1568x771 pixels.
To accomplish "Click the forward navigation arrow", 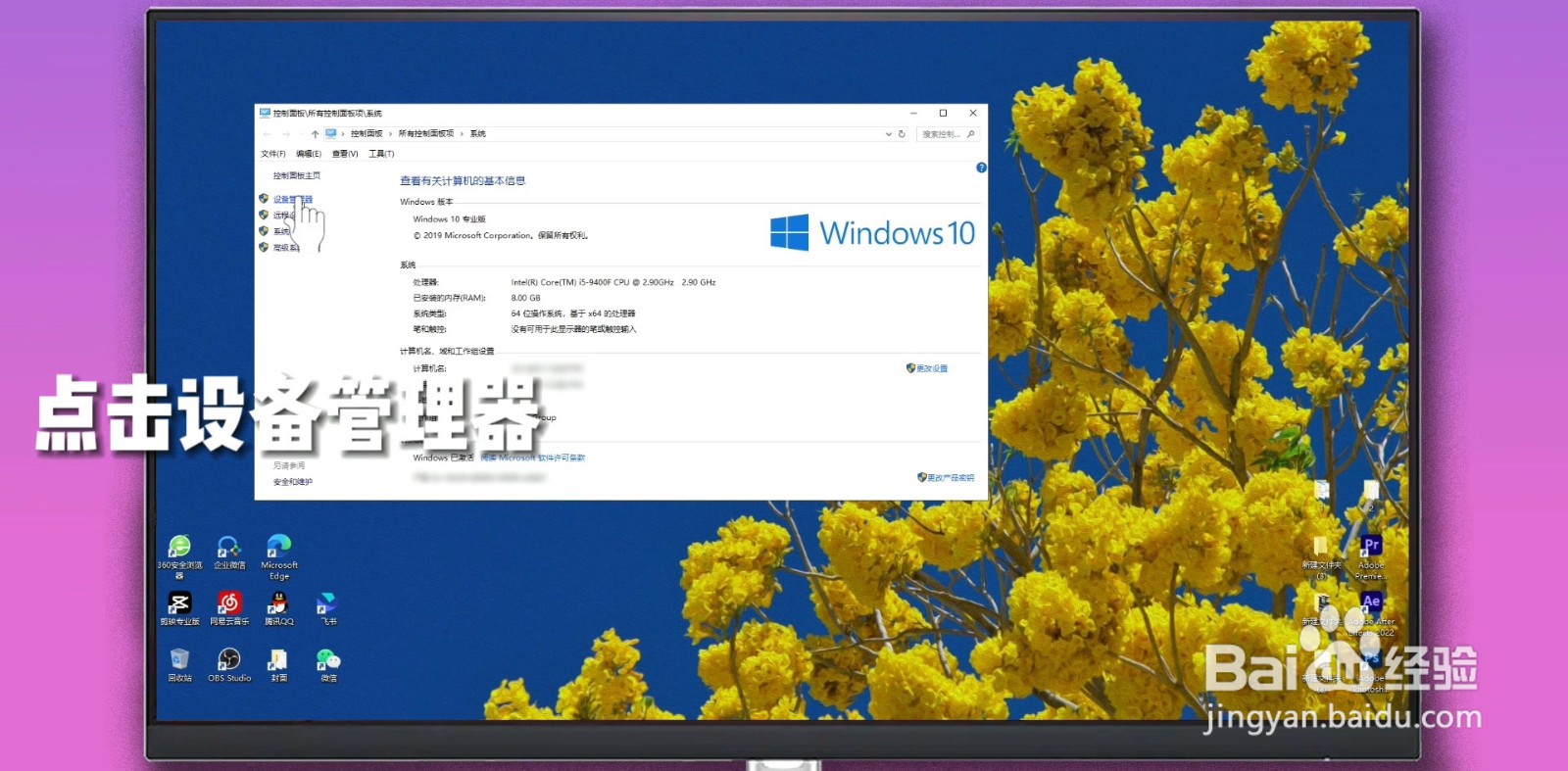I will coord(286,134).
